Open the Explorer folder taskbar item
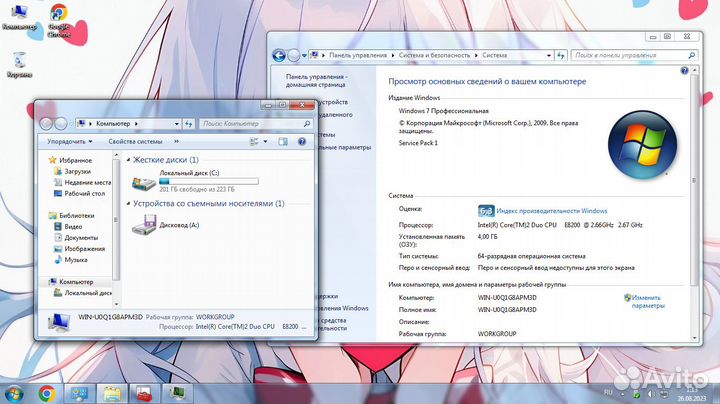Screen dimensions: 720x404 pos(112,394)
